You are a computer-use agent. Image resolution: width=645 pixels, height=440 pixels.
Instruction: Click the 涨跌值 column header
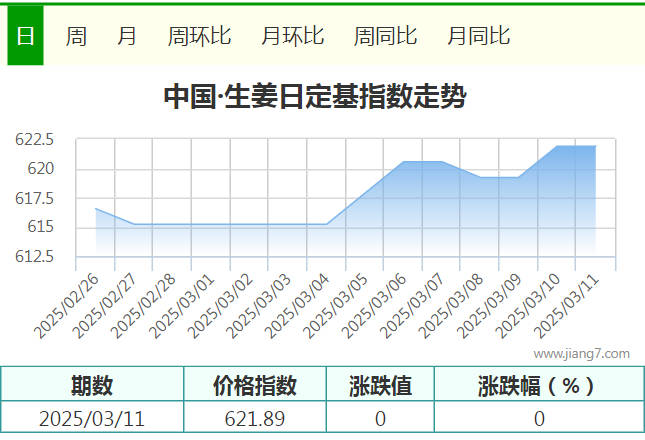tap(380, 385)
